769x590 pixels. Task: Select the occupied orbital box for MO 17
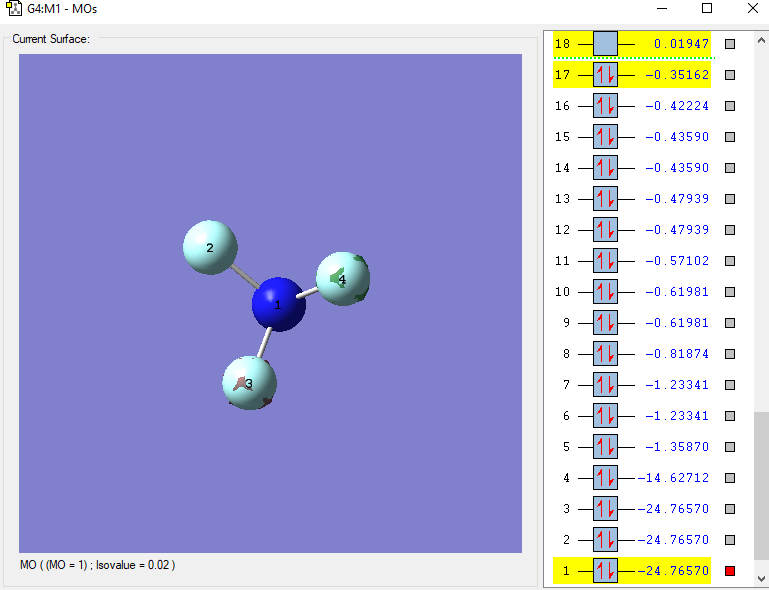point(605,75)
